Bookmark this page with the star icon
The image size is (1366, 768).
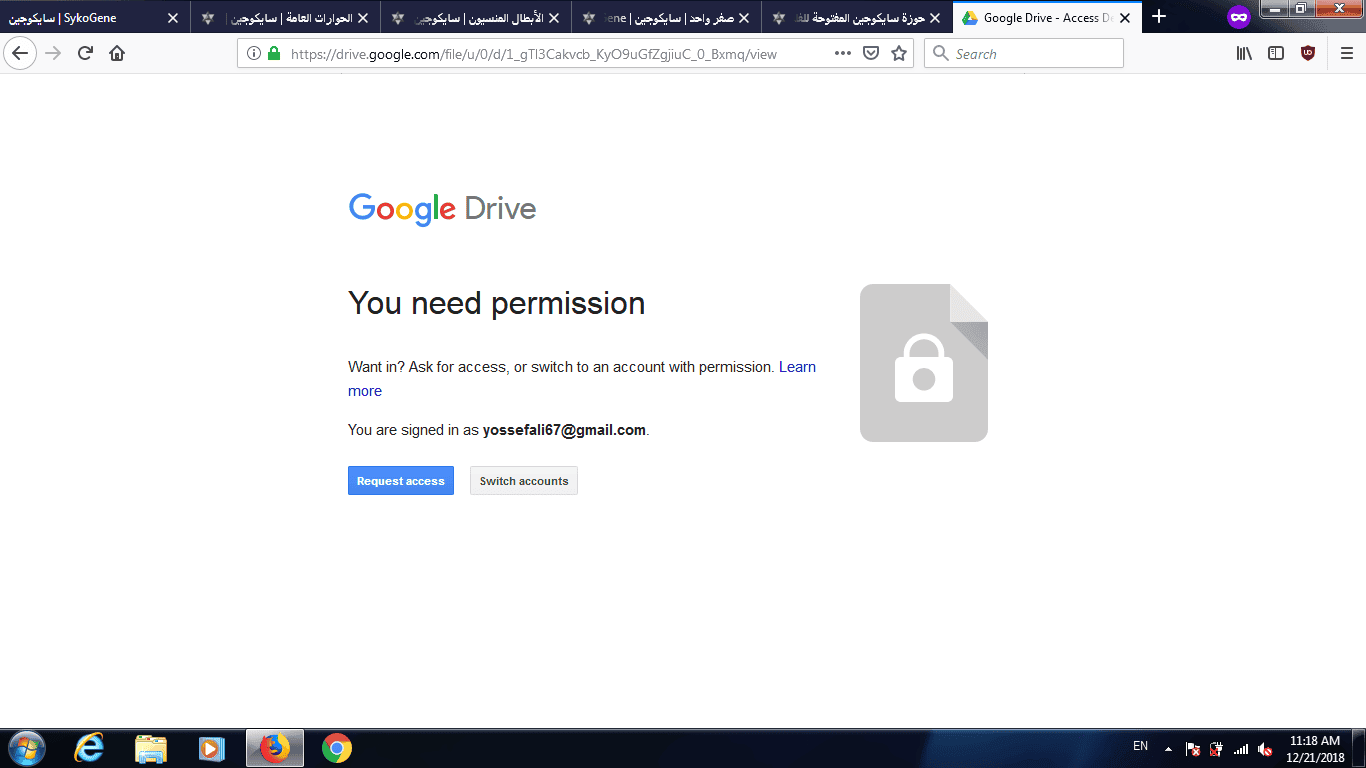(899, 54)
